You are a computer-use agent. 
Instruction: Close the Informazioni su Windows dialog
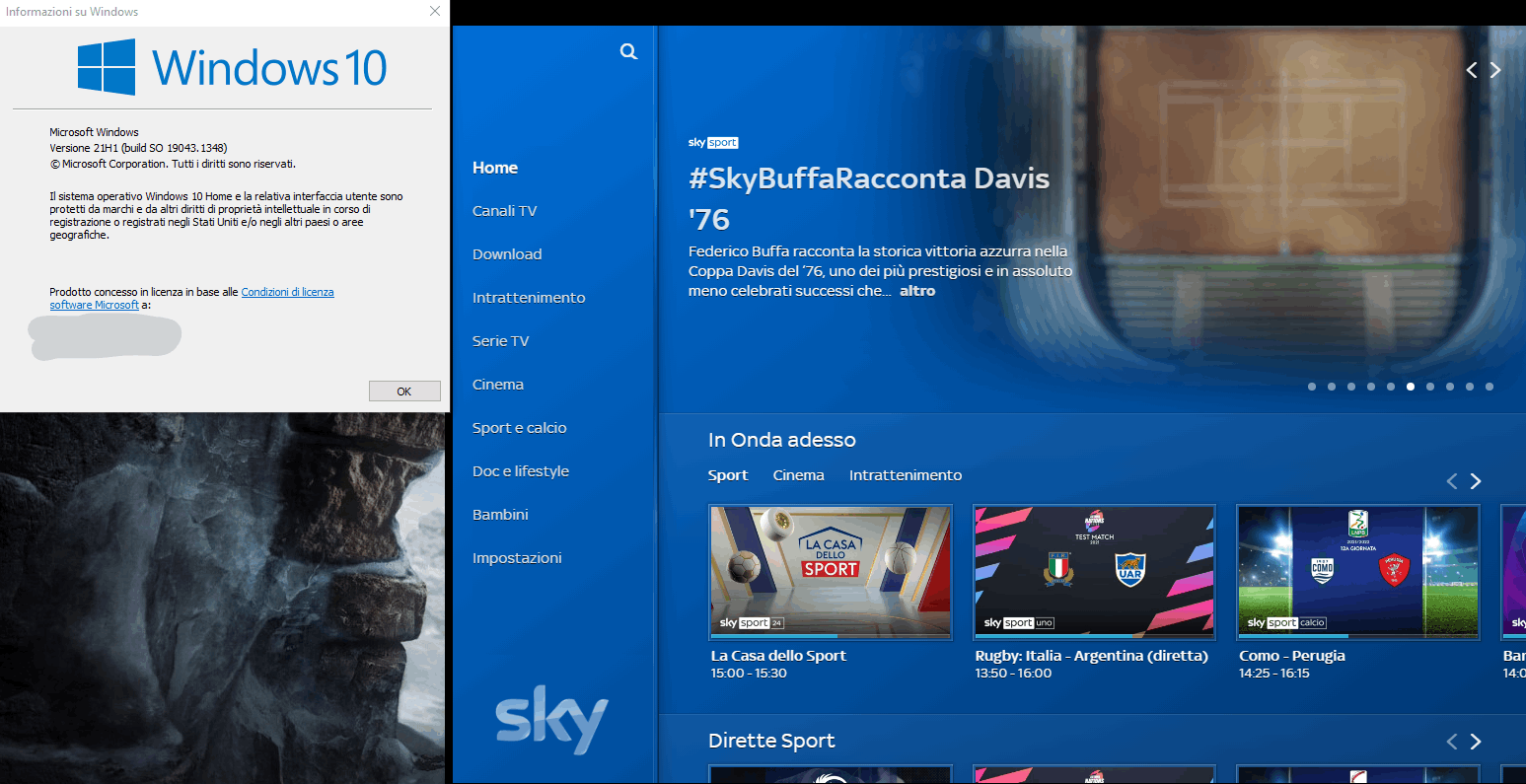(435, 12)
